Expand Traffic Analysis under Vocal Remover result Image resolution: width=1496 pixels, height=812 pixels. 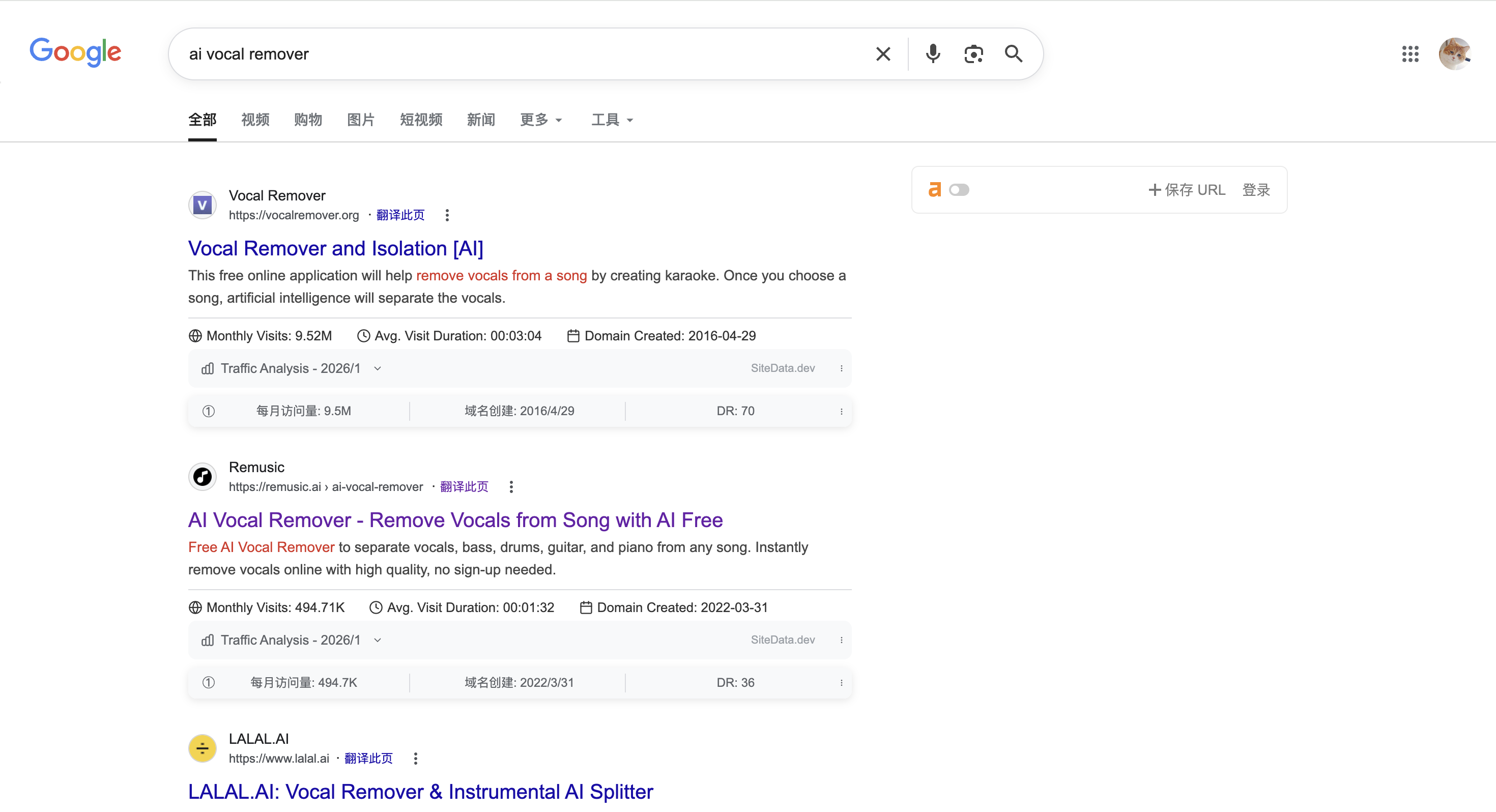378,368
